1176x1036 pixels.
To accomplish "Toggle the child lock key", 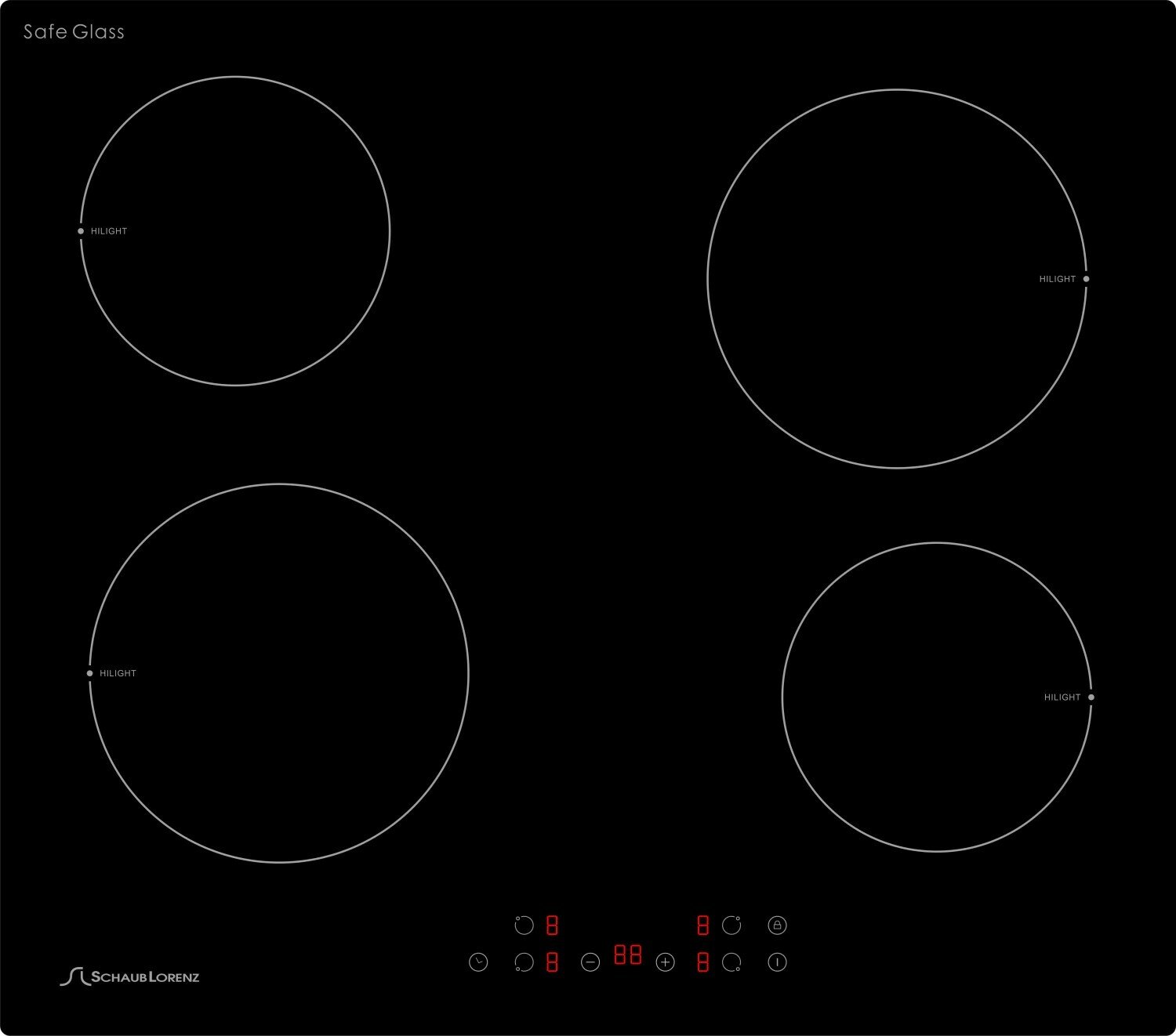I will [777, 925].
